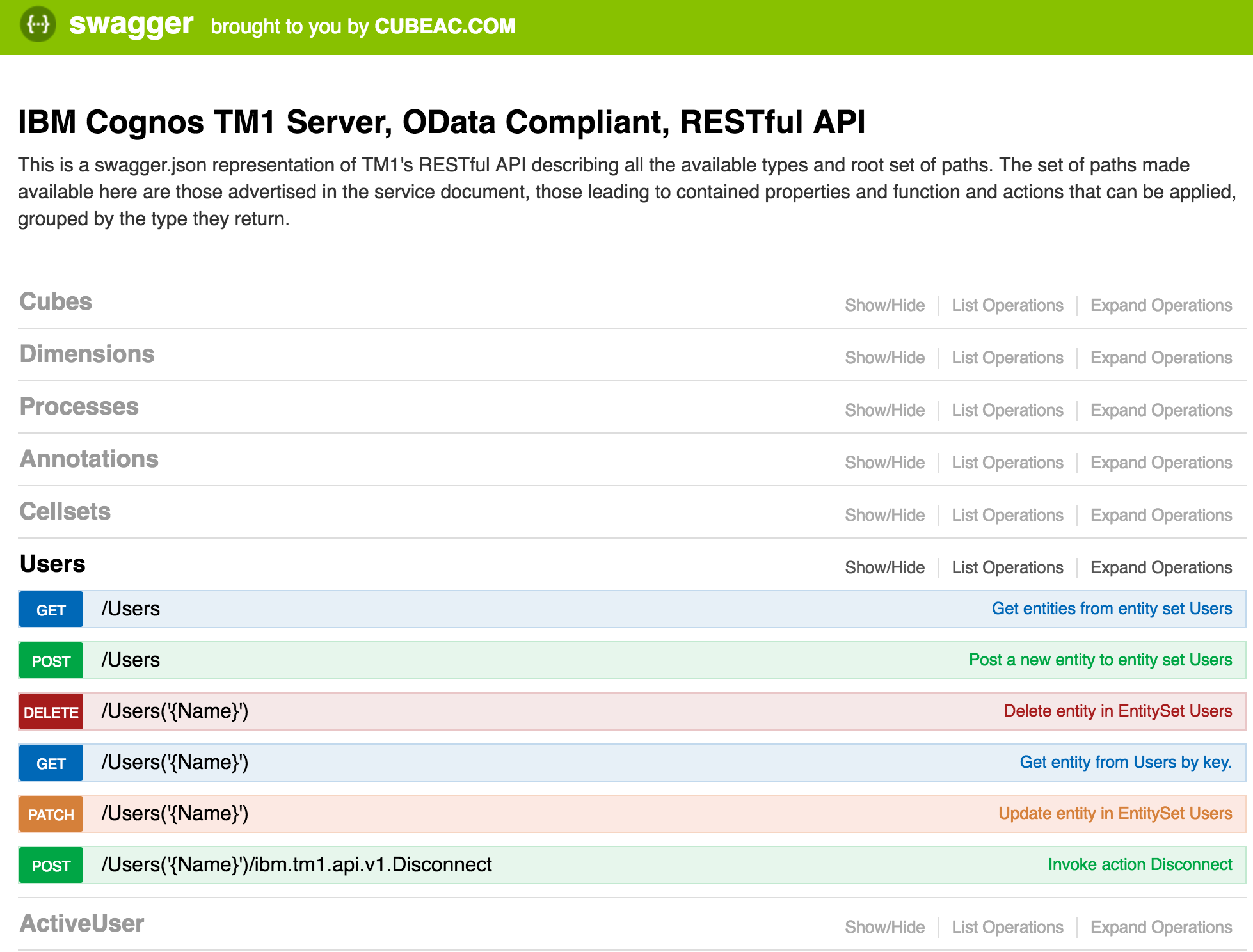Collapse the Users section heading
Screen dimensions: 1253x952
pos(52,564)
